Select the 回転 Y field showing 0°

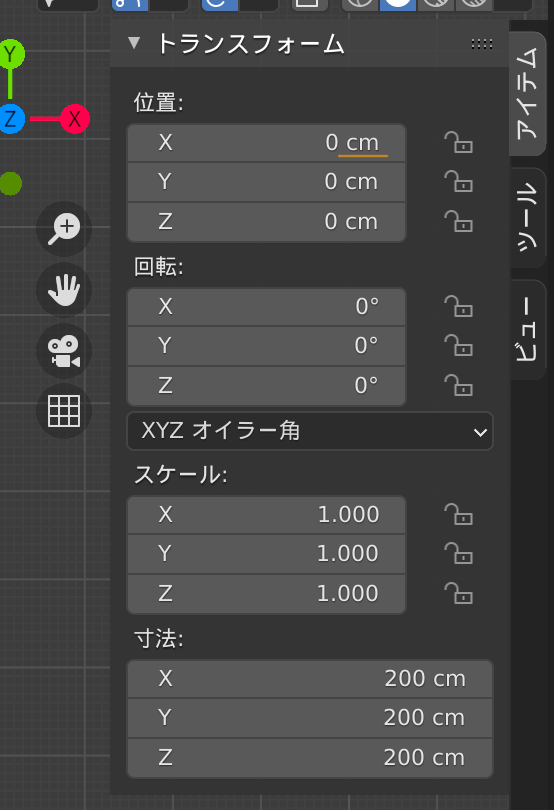pyautogui.click(x=267, y=346)
